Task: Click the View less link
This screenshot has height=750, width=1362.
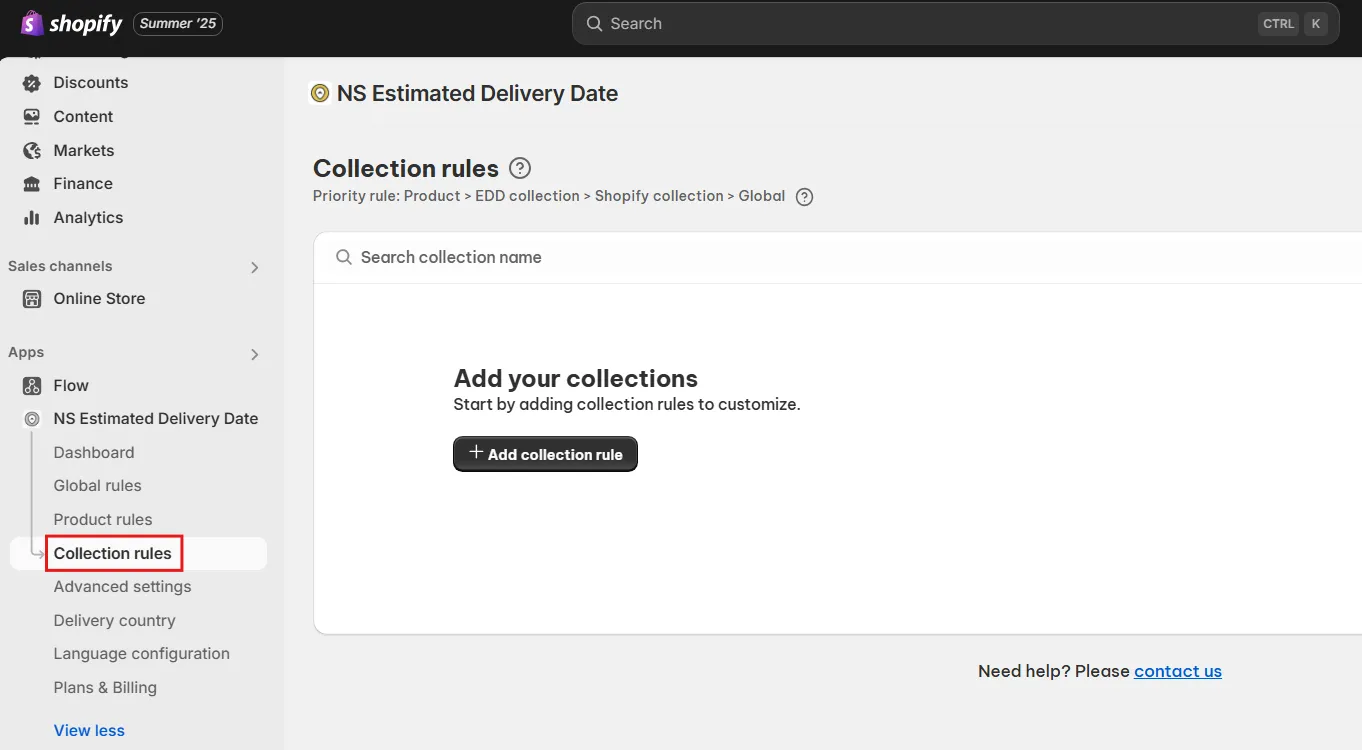Action: point(89,731)
